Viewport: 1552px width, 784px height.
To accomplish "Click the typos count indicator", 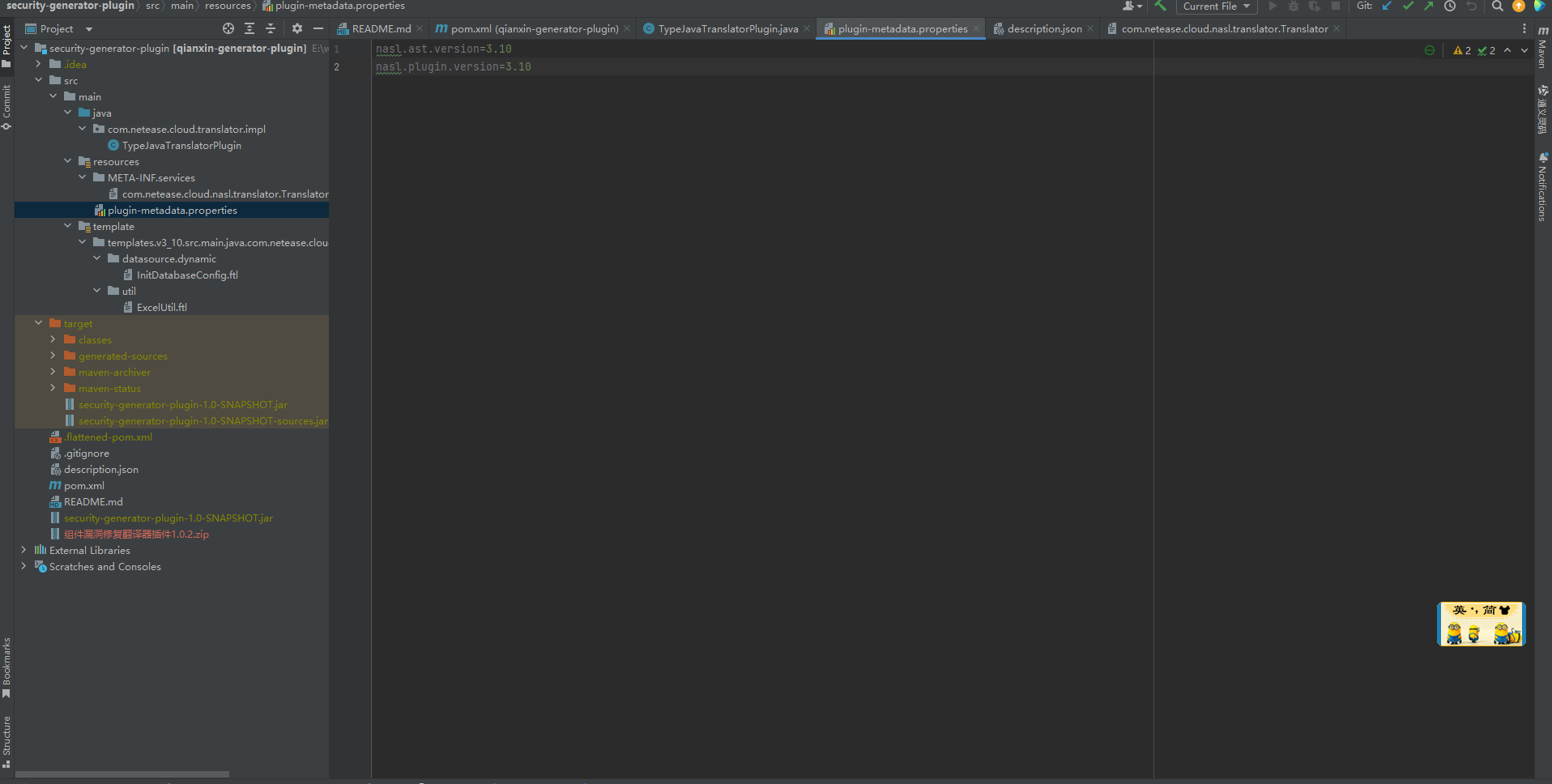I will click(1486, 50).
